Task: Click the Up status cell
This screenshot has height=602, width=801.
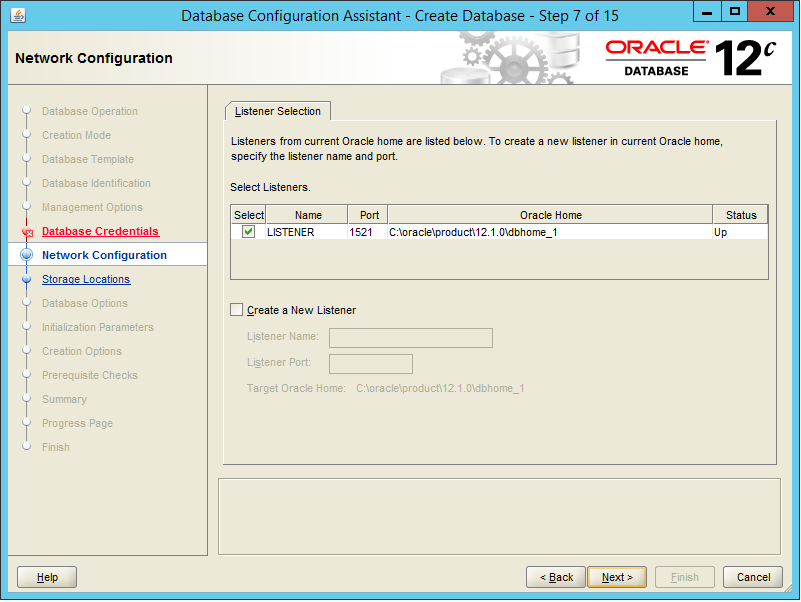Action: click(740, 232)
